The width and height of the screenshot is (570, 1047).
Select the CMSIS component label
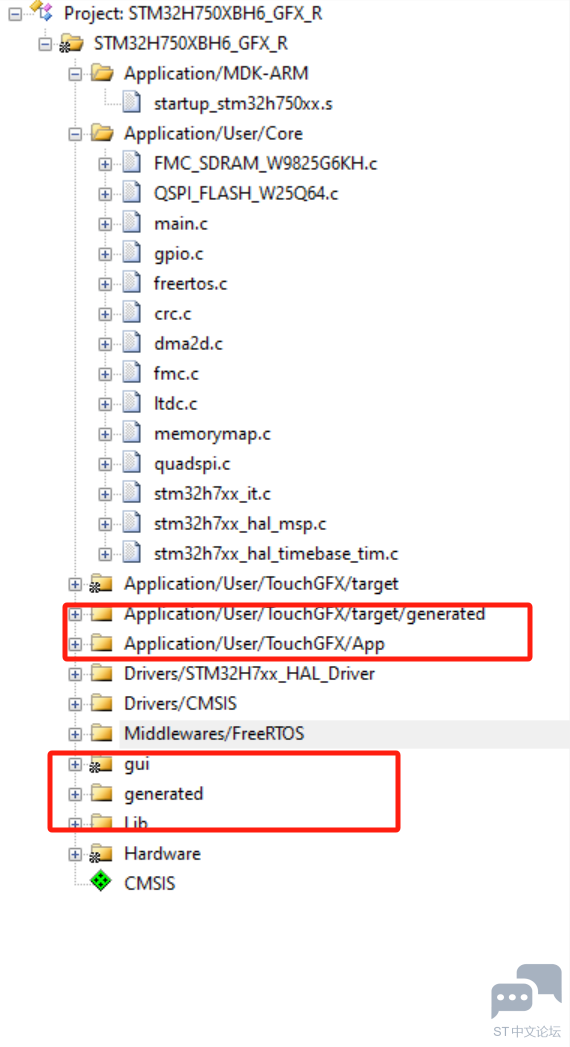coord(150,883)
